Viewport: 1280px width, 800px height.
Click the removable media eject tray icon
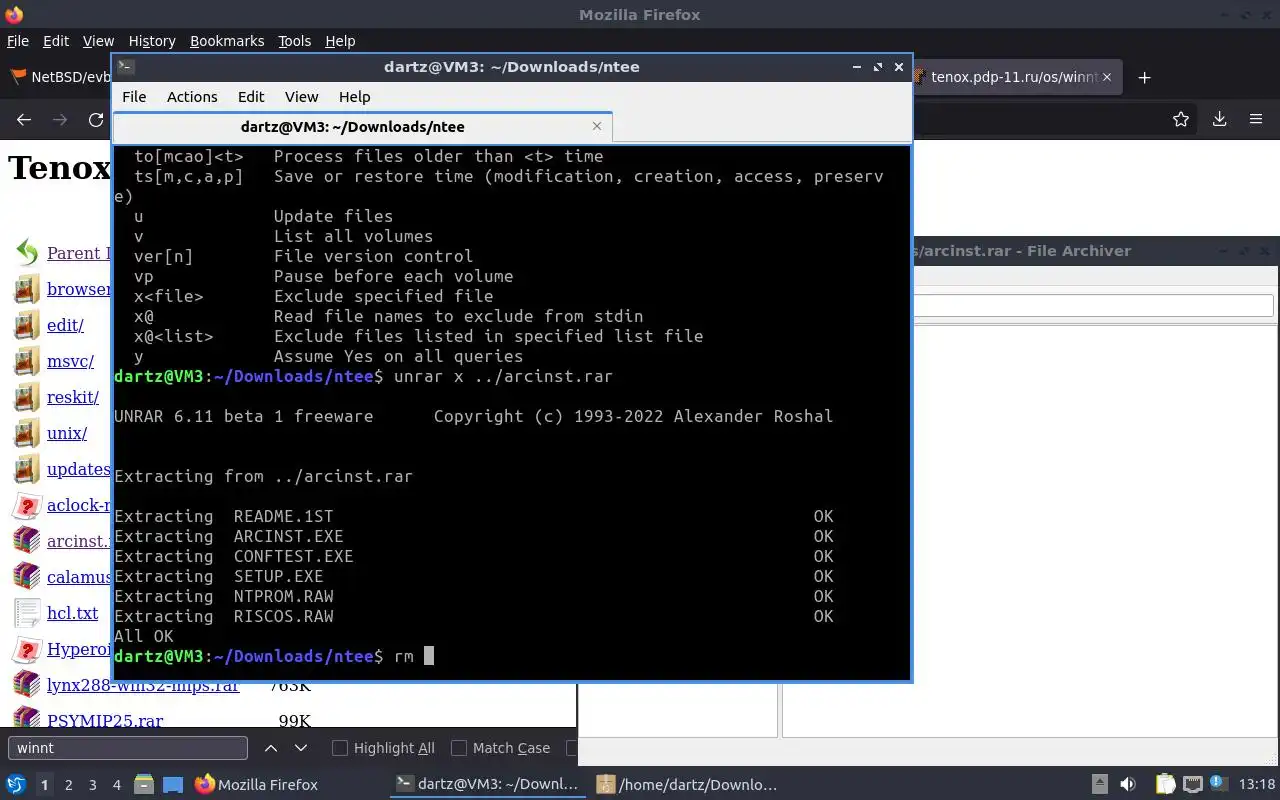pyautogui.click(x=1100, y=785)
